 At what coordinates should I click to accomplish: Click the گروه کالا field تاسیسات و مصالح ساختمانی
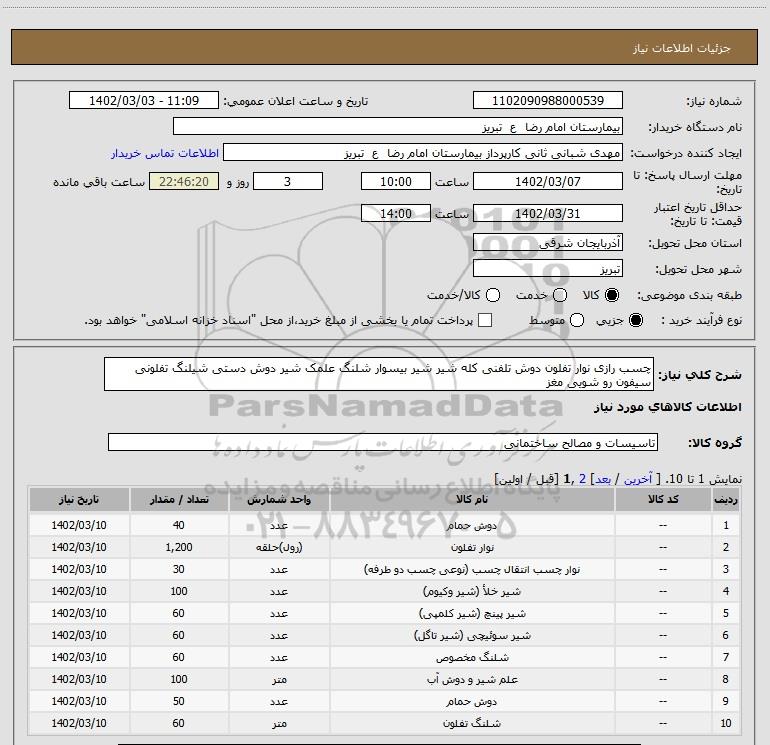(383, 442)
